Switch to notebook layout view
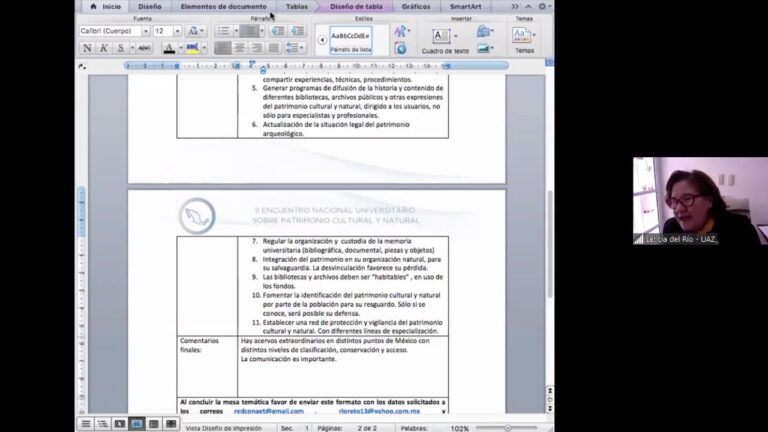This screenshot has width=768, height=432. click(x=154, y=424)
